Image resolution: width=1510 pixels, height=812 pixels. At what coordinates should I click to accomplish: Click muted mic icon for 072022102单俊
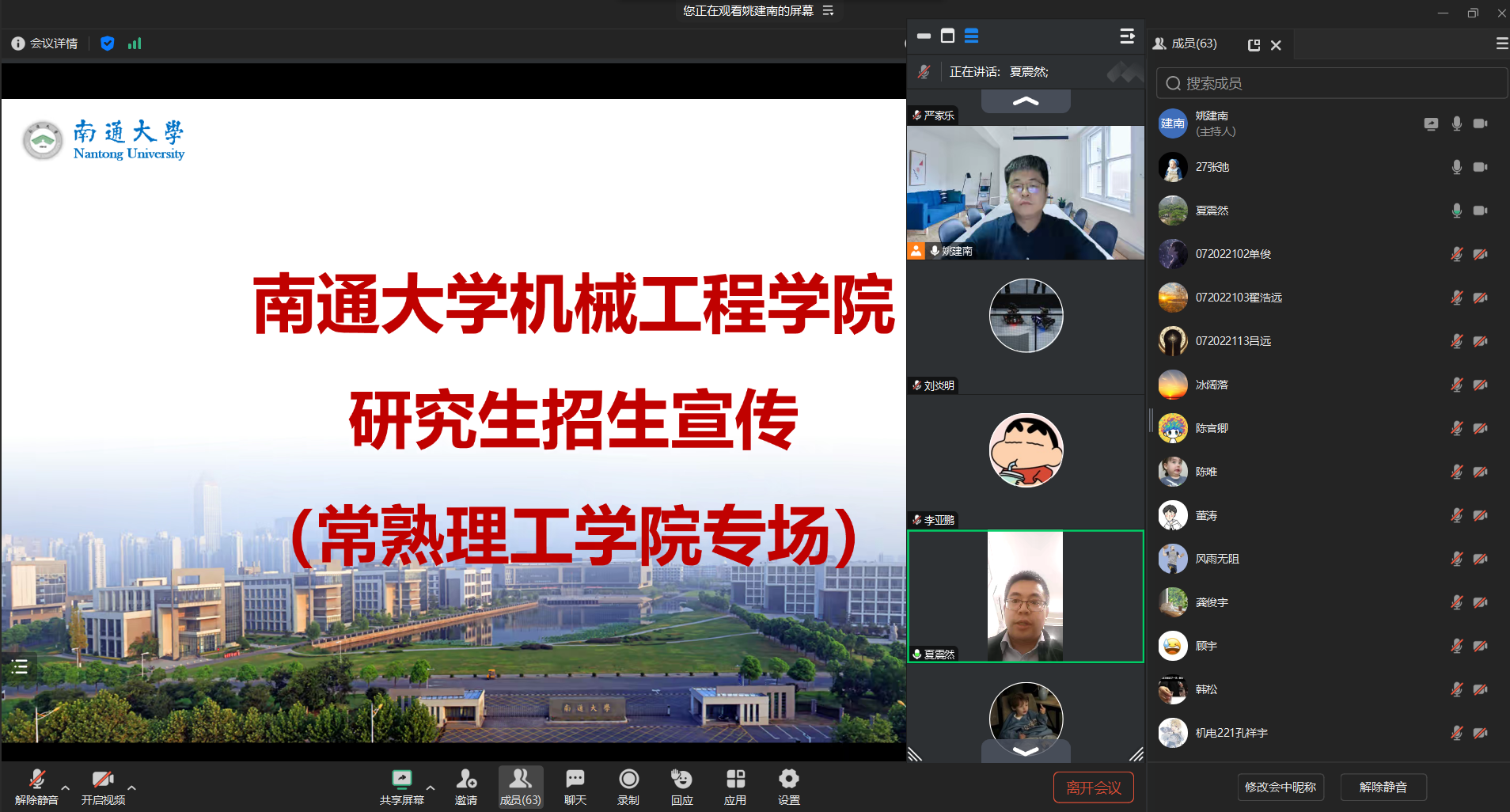[x=1456, y=254]
